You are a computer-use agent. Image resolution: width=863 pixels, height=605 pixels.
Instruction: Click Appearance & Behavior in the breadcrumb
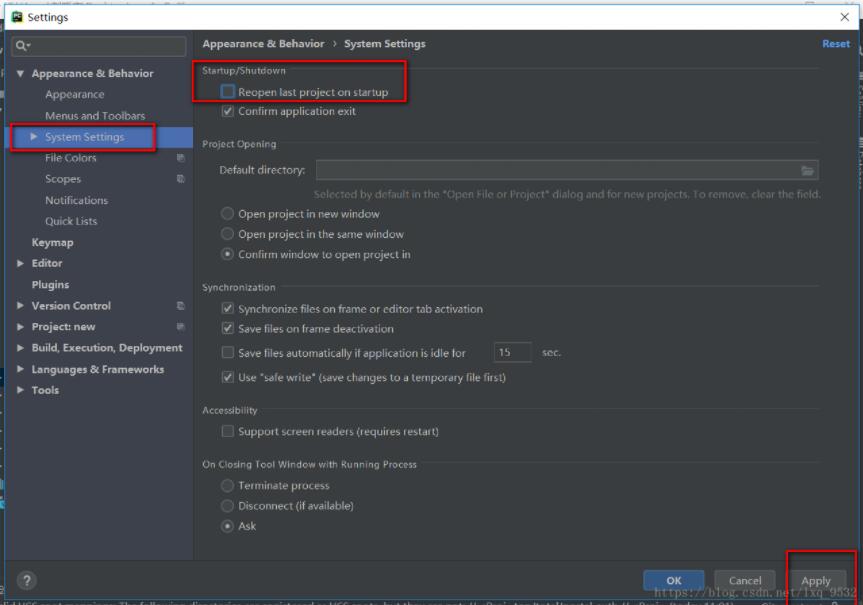tap(263, 43)
